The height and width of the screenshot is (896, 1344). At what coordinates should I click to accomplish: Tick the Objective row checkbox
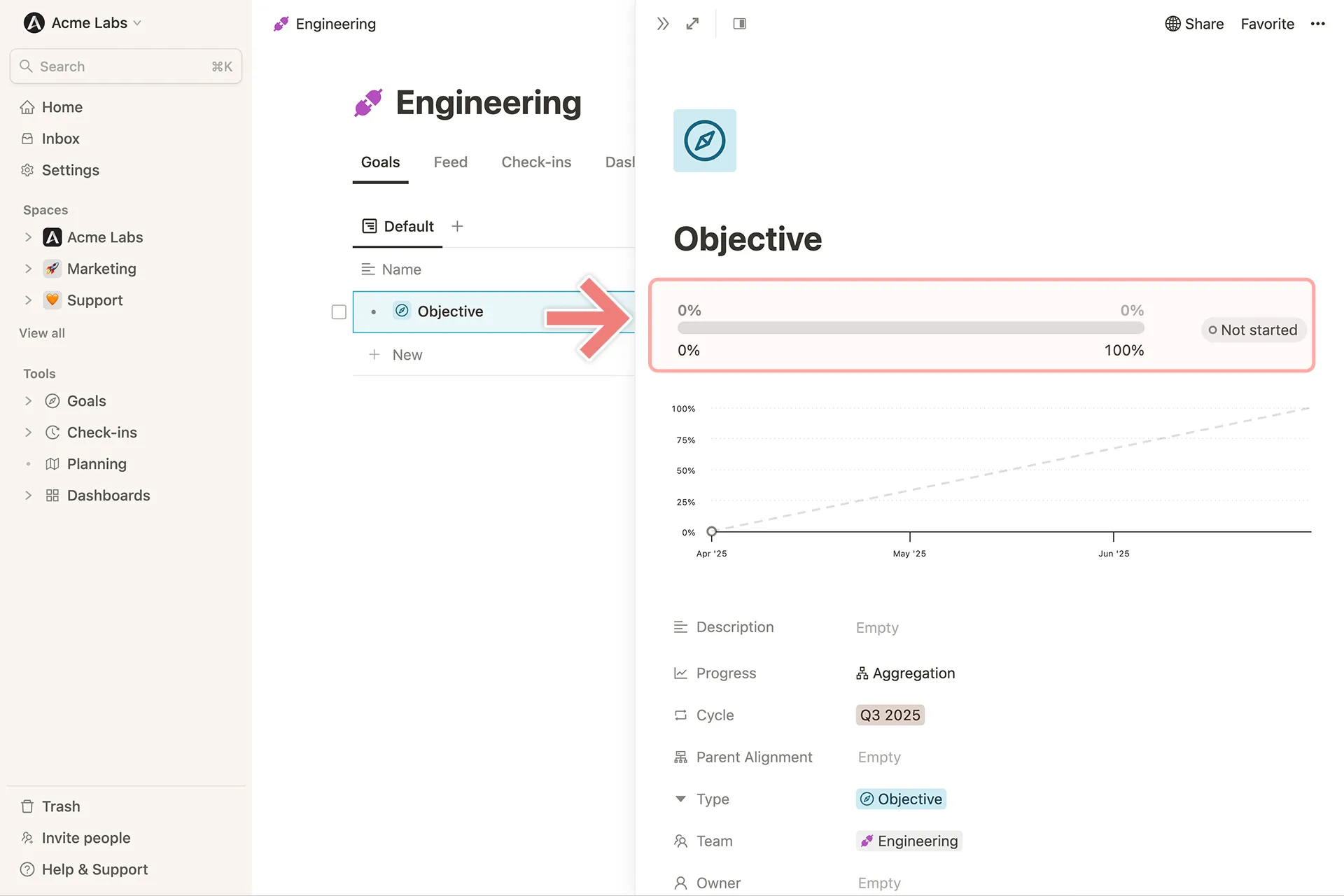pyautogui.click(x=339, y=312)
